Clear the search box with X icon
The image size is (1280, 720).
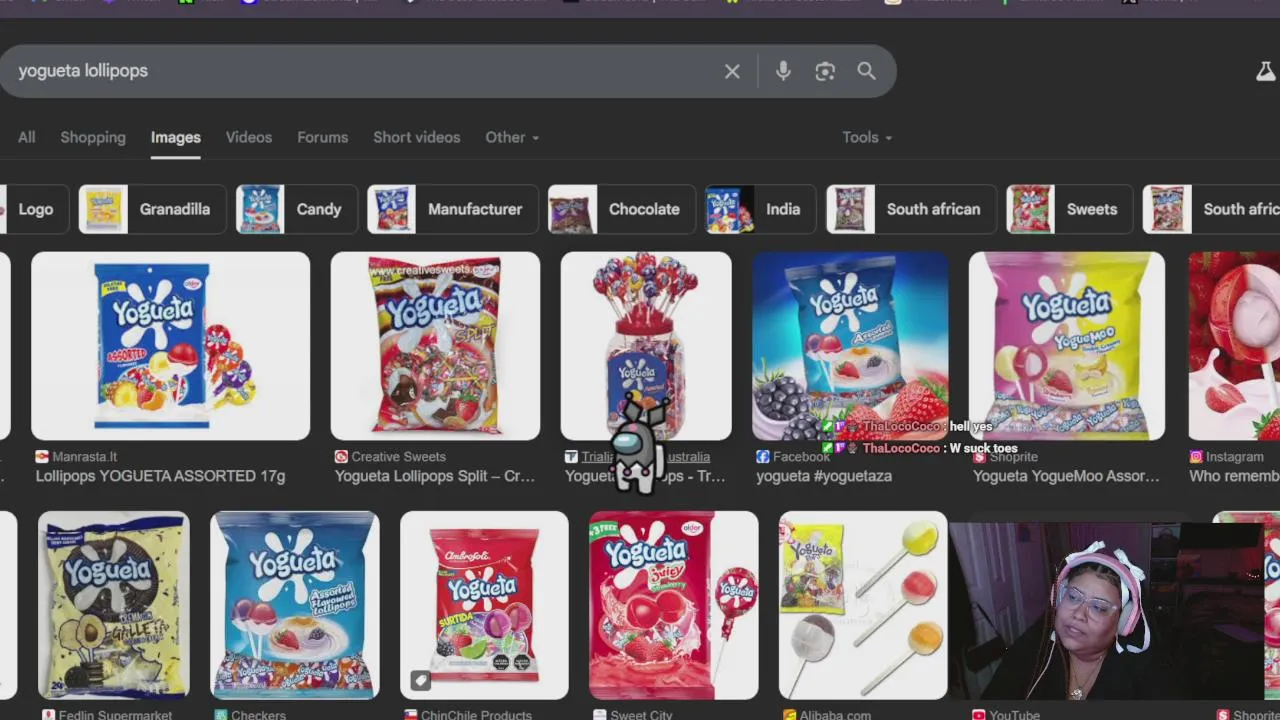(732, 71)
